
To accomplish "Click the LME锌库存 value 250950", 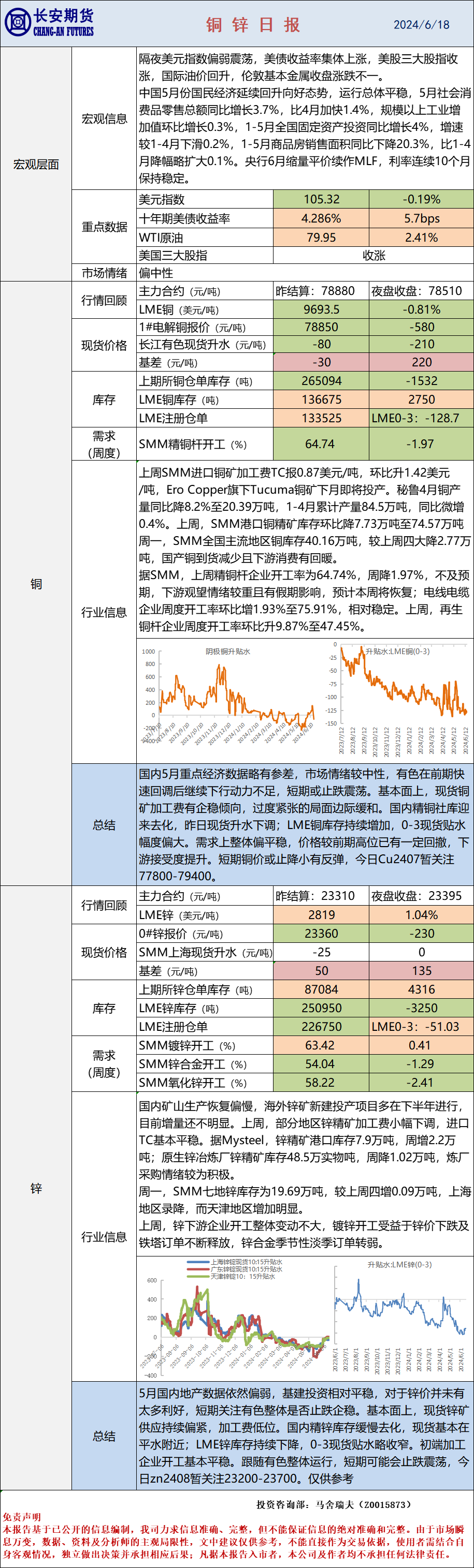I will pos(321,1008).
